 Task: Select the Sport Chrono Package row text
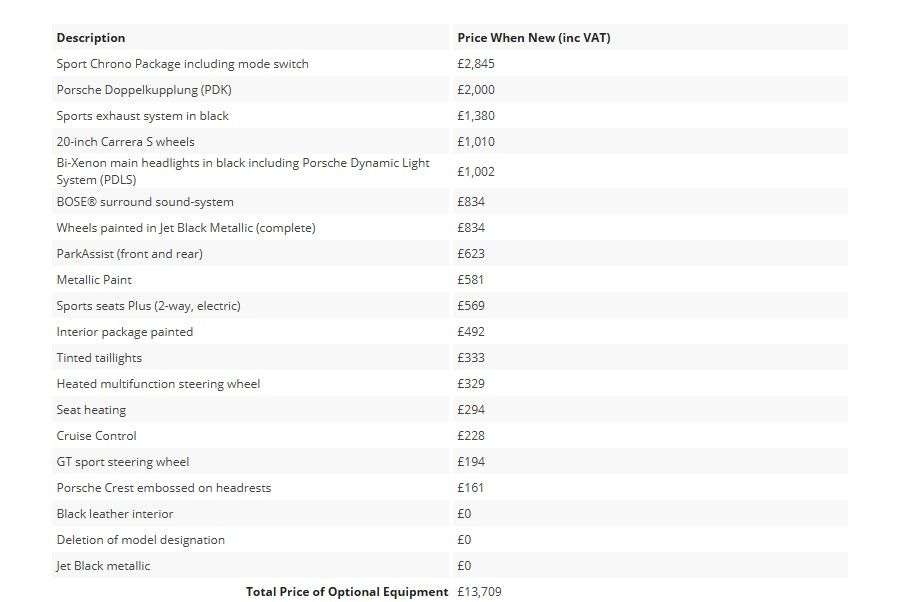(182, 64)
